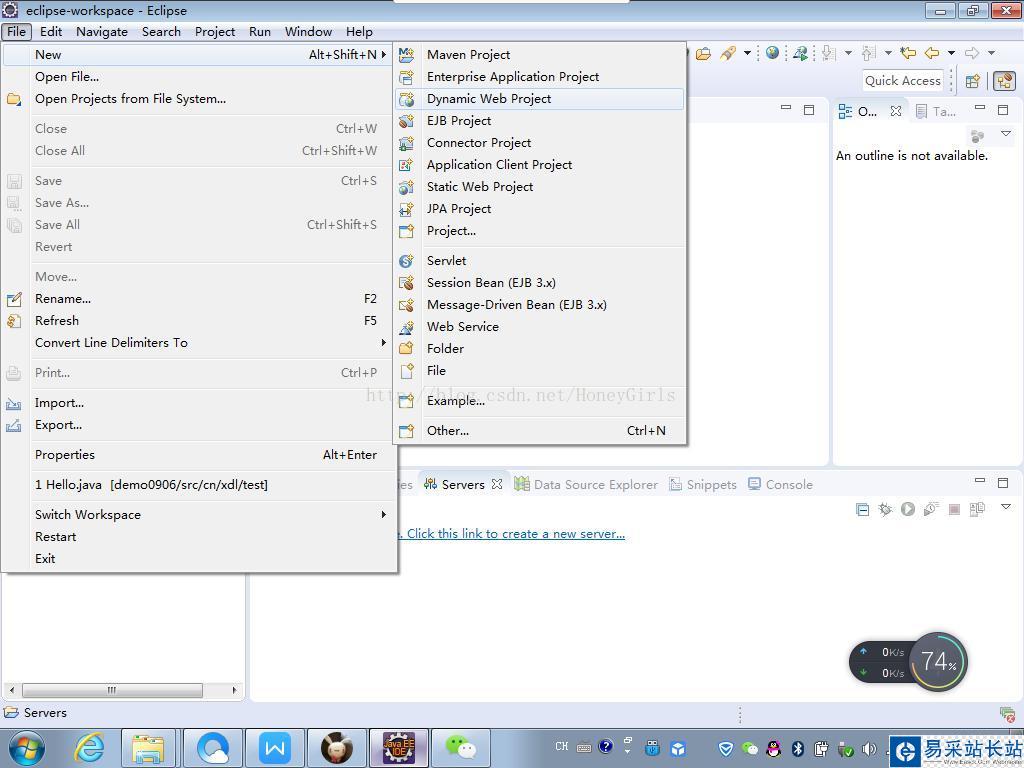Viewport: 1024px width, 768px height.
Task: Select Dynamic Web Project in submenu
Action: 539,99
